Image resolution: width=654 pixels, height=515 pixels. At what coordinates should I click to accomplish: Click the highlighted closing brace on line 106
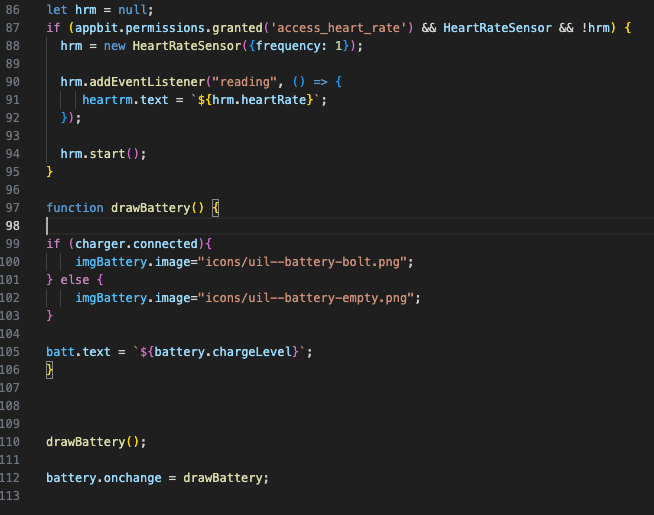pos(50,370)
